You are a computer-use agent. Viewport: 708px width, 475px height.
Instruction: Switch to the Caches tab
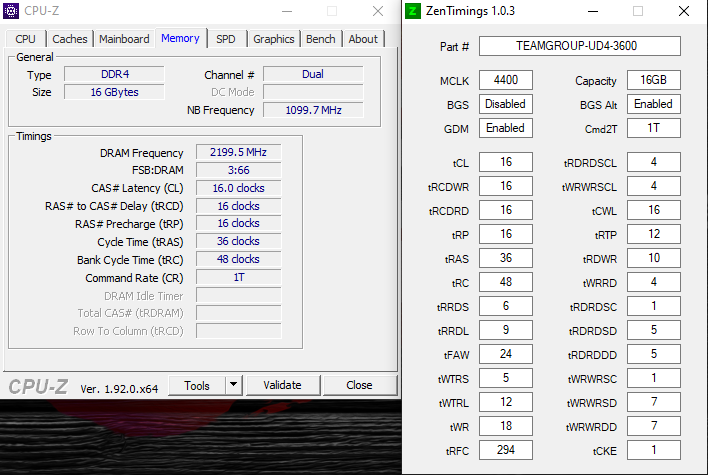point(70,39)
